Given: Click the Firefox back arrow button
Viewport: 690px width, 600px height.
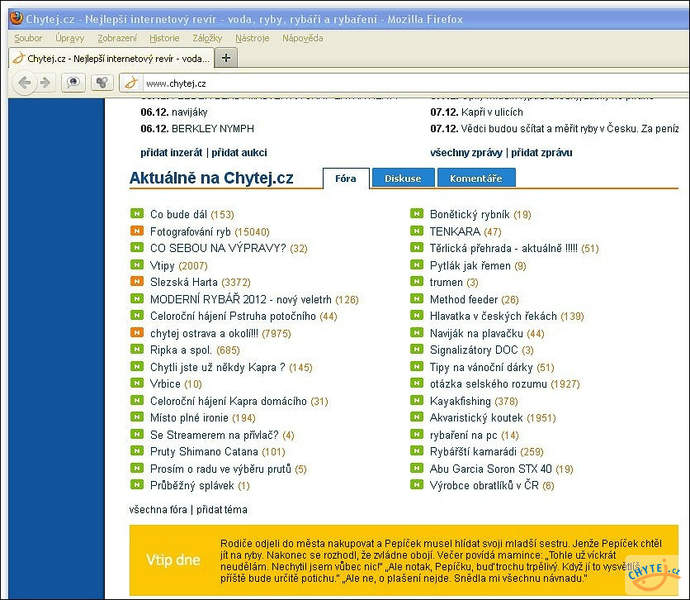Looking at the screenshot, I should pyautogui.click(x=25, y=82).
